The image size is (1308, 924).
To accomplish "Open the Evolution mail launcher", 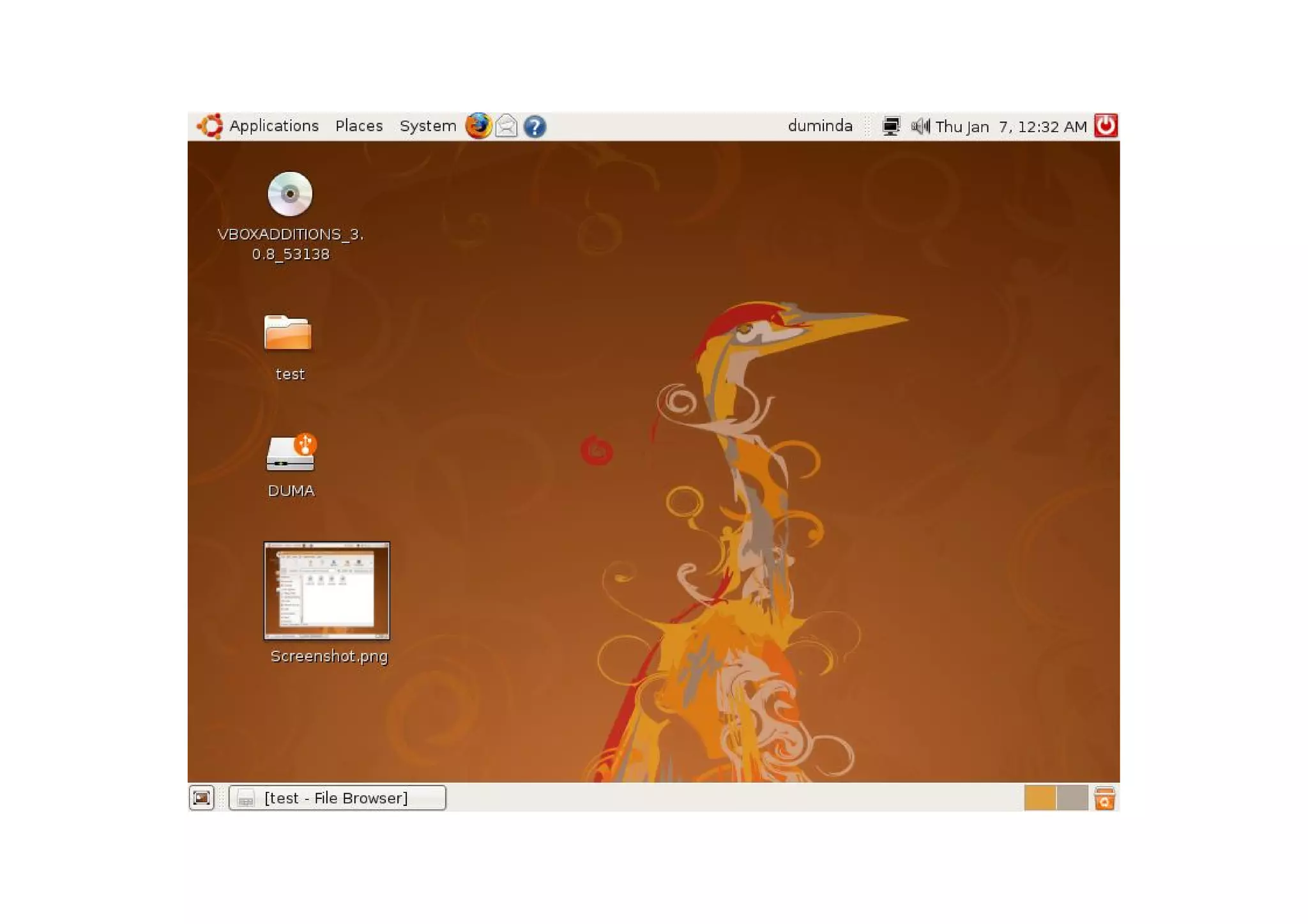I will point(506,126).
